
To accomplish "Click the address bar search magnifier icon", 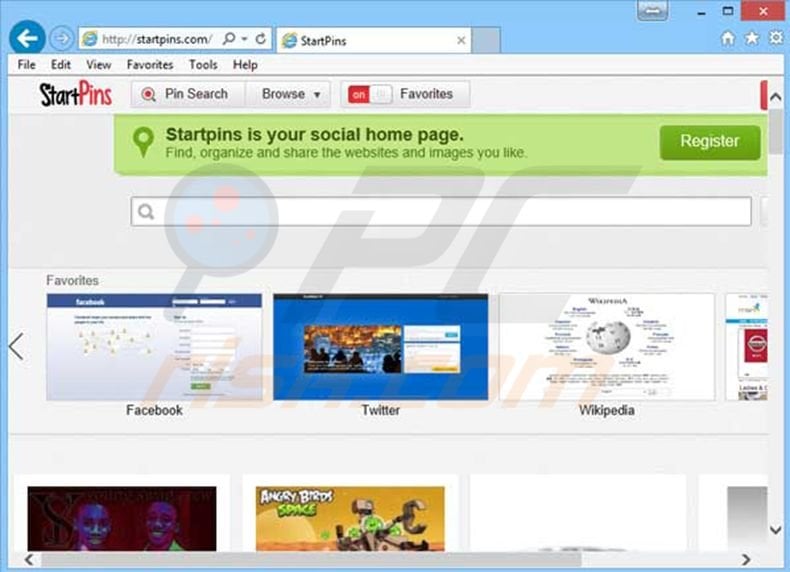I will pos(229,38).
